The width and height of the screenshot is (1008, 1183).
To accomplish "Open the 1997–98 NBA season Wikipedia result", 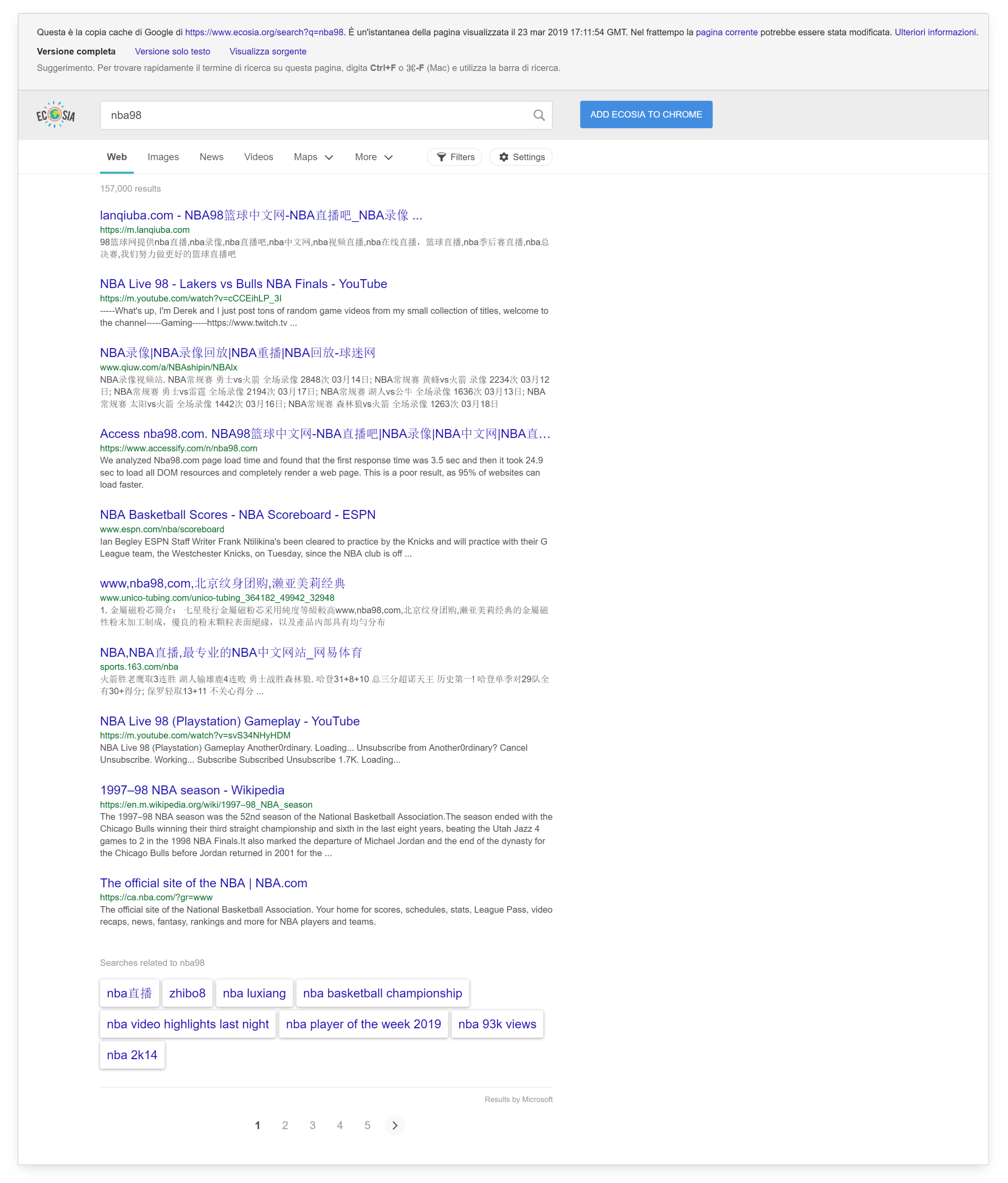I will [192, 790].
